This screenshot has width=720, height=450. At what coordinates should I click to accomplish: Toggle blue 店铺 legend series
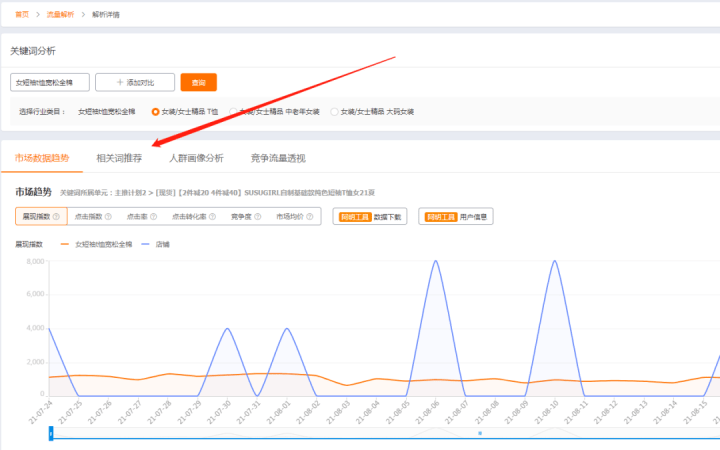coord(155,244)
